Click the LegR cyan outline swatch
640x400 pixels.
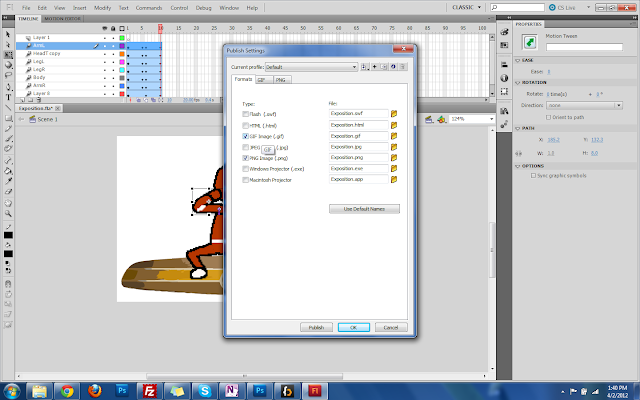pos(122,70)
